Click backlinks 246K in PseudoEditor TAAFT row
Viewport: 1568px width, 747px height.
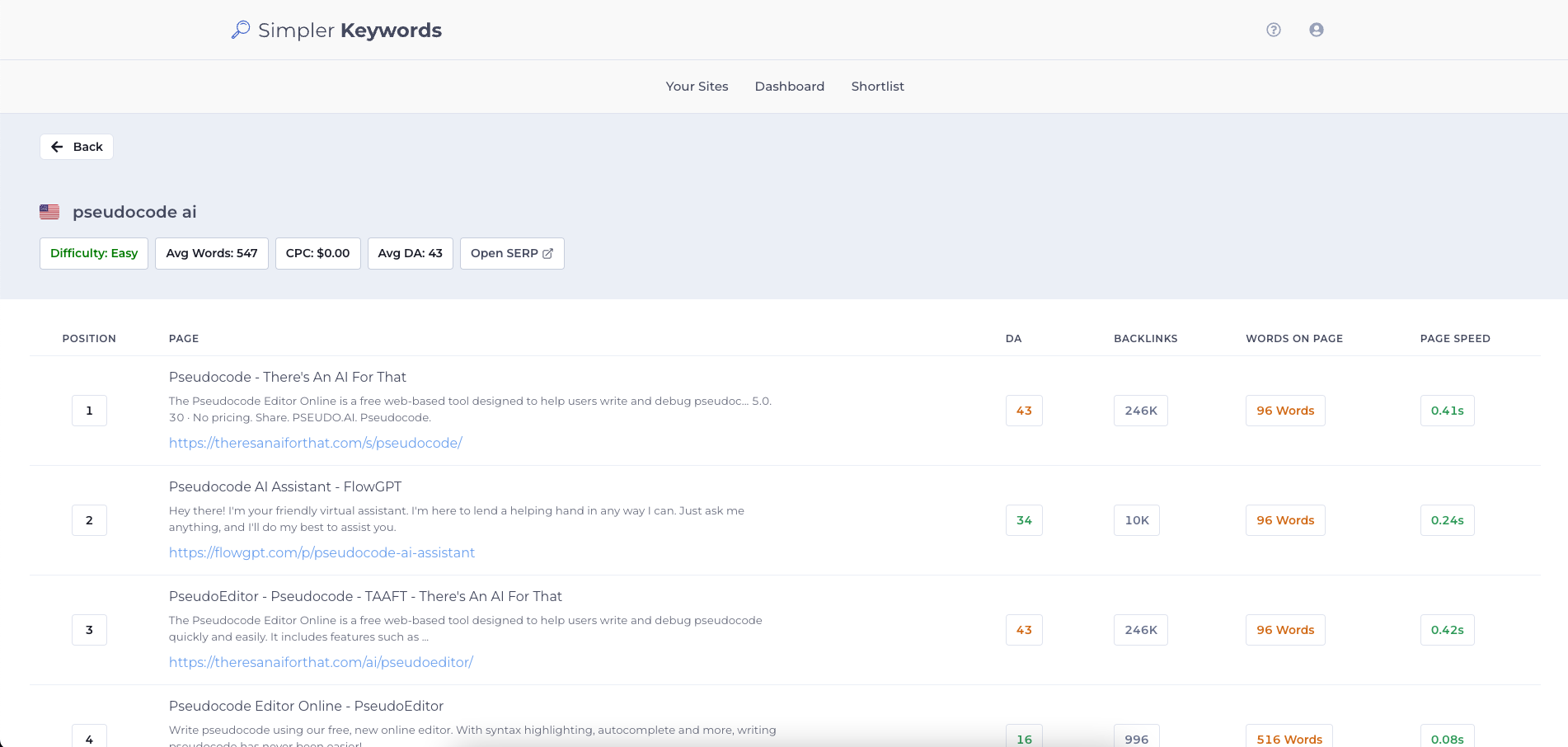[1141, 630]
